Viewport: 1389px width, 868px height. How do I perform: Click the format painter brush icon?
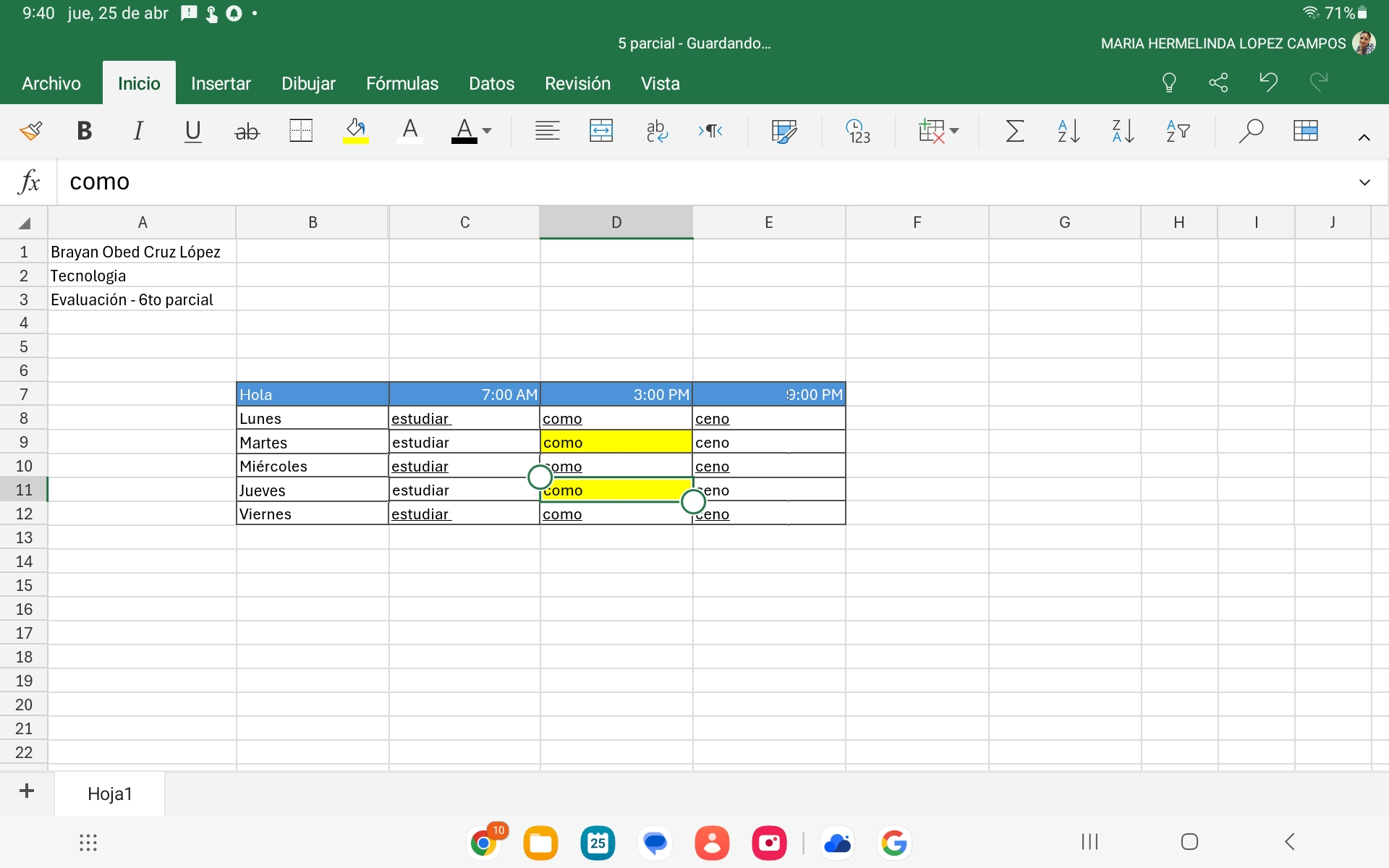[31, 131]
